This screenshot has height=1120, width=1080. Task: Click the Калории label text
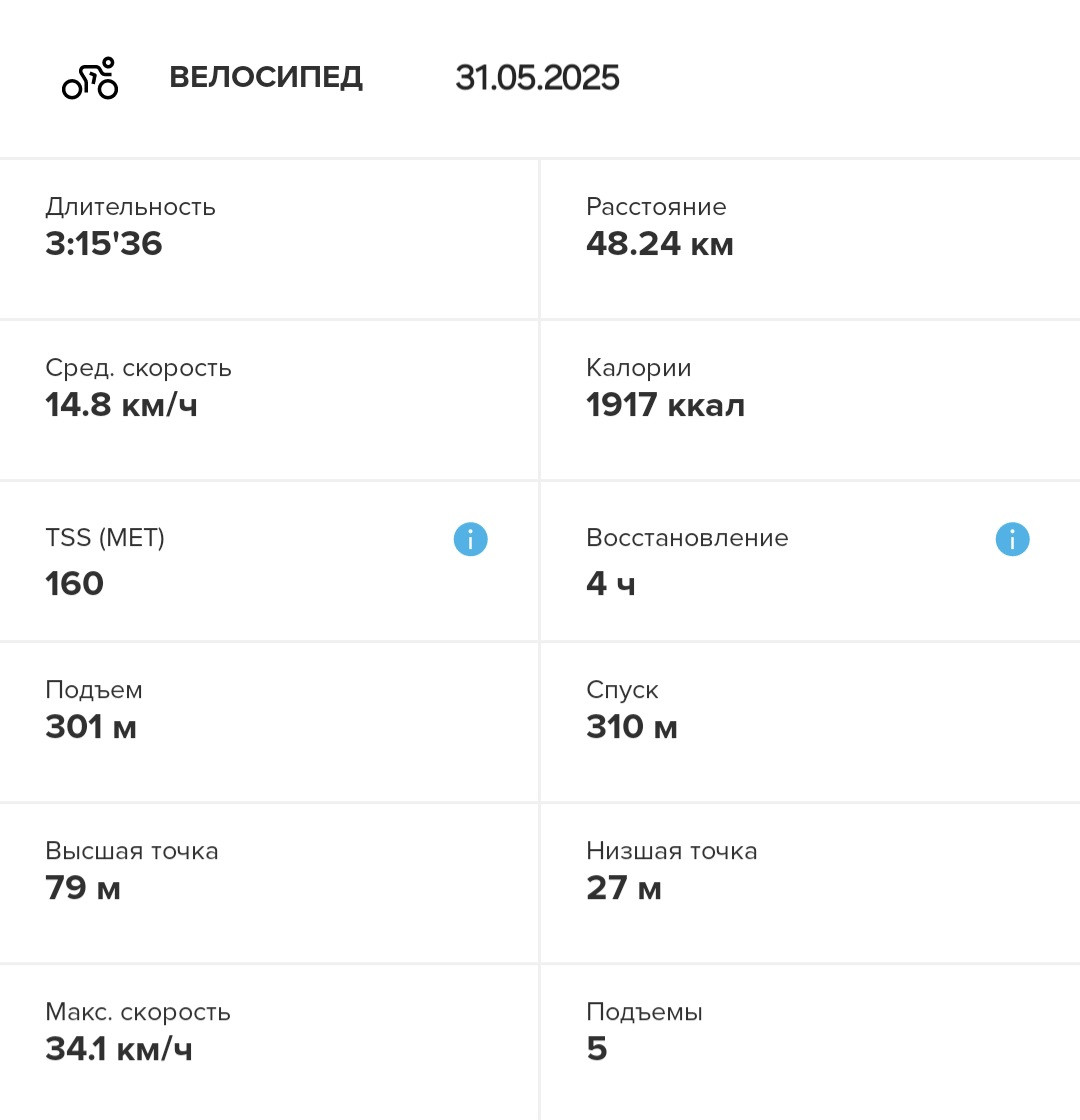tap(639, 368)
